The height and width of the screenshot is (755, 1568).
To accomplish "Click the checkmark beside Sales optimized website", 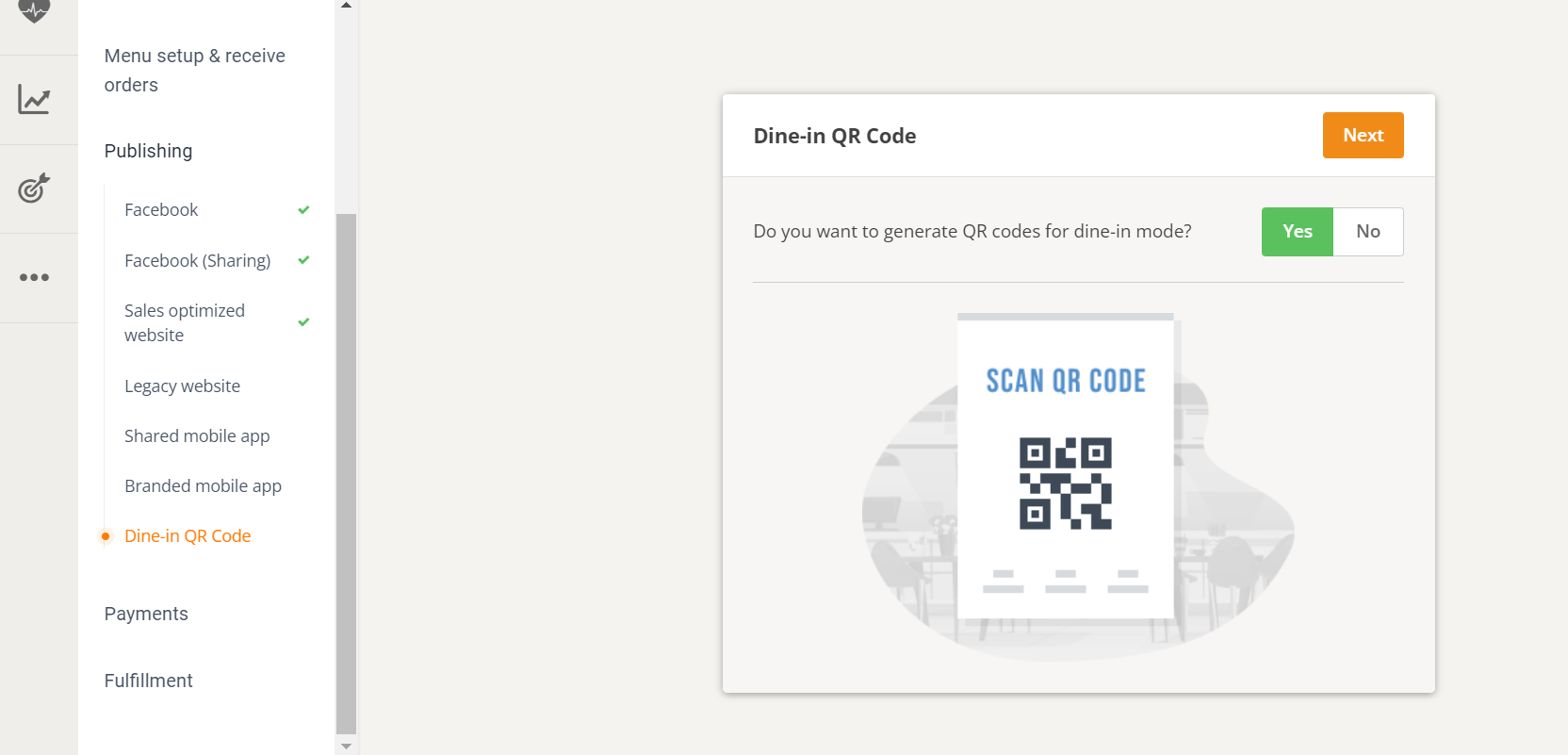I will (303, 322).
